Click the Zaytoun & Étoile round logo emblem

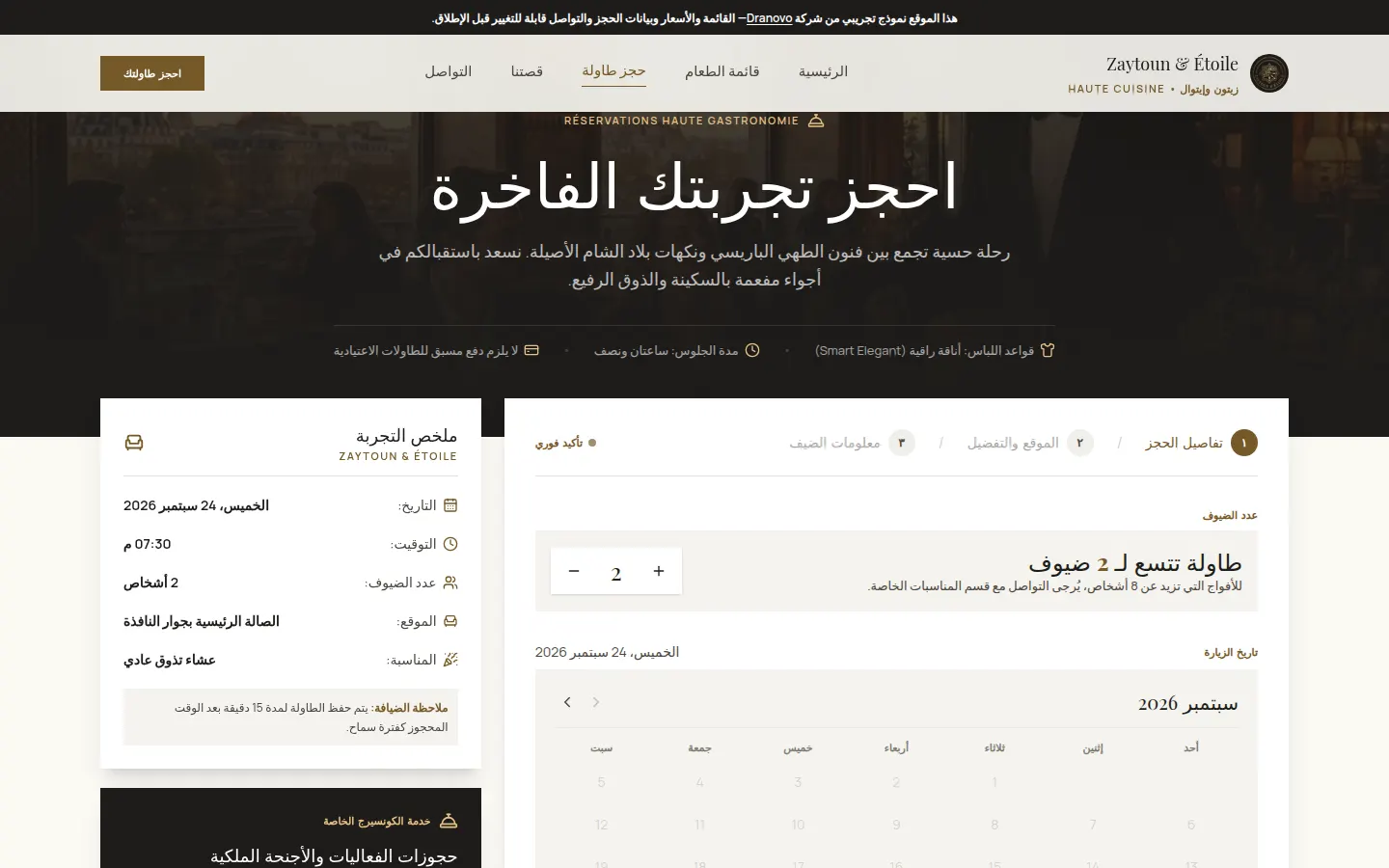(x=1269, y=73)
